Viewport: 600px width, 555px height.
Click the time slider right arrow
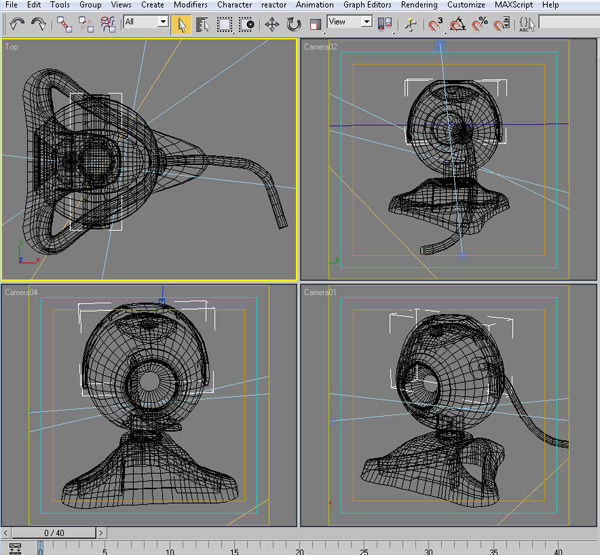tap(101, 533)
